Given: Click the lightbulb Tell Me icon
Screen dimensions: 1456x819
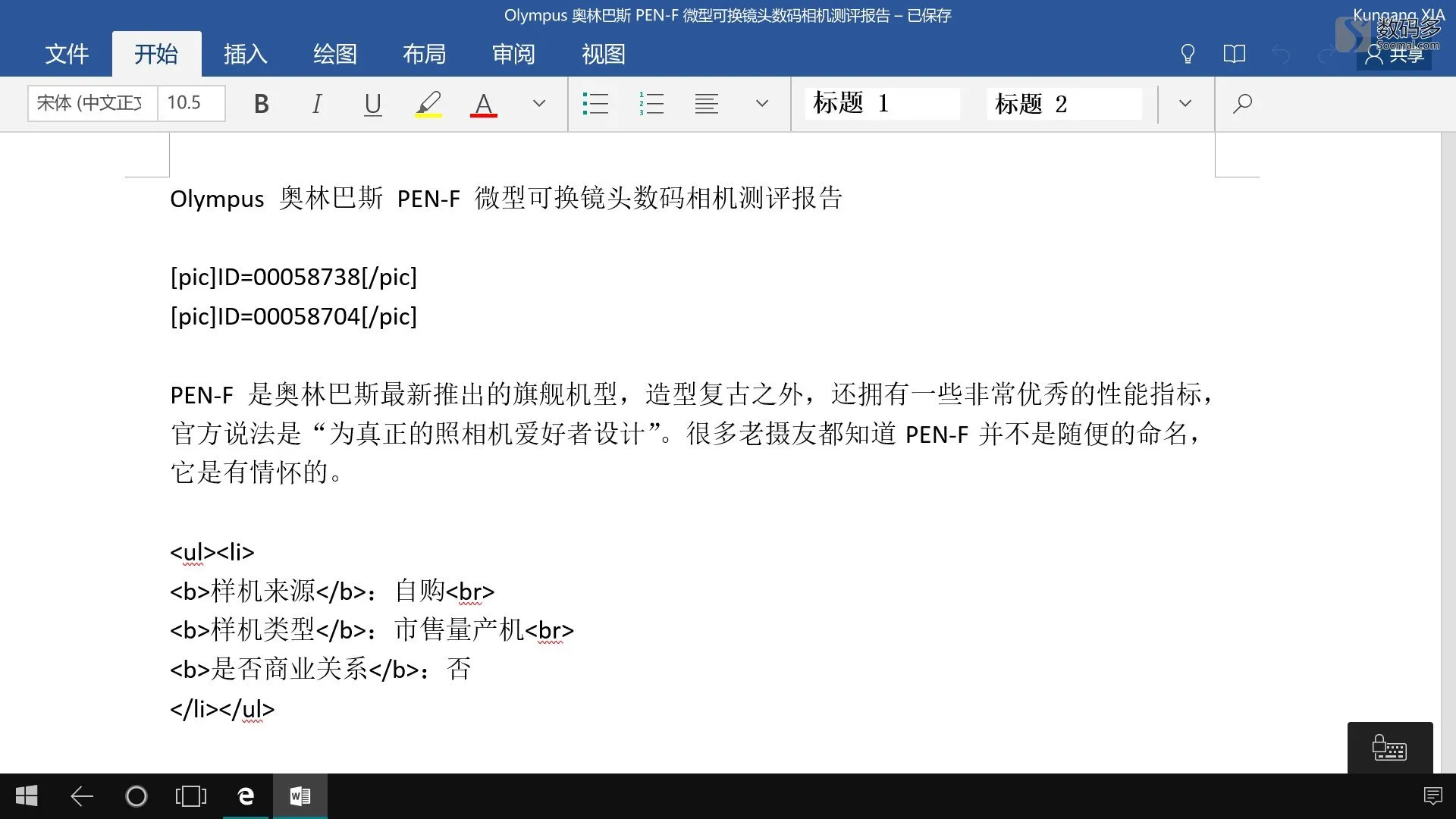Looking at the screenshot, I should pos(1188,54).
